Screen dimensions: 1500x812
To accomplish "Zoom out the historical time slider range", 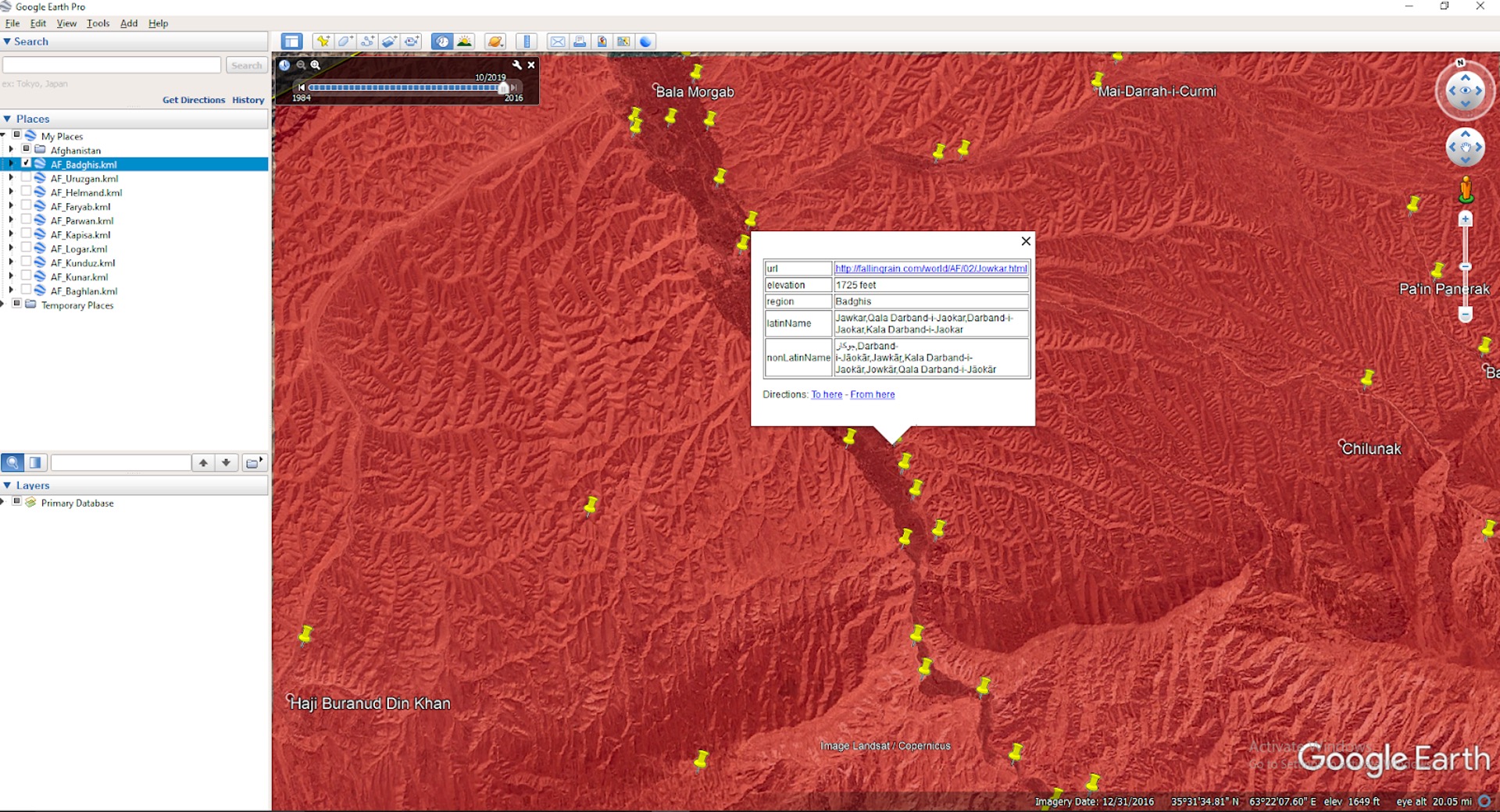I will [301, 66].
